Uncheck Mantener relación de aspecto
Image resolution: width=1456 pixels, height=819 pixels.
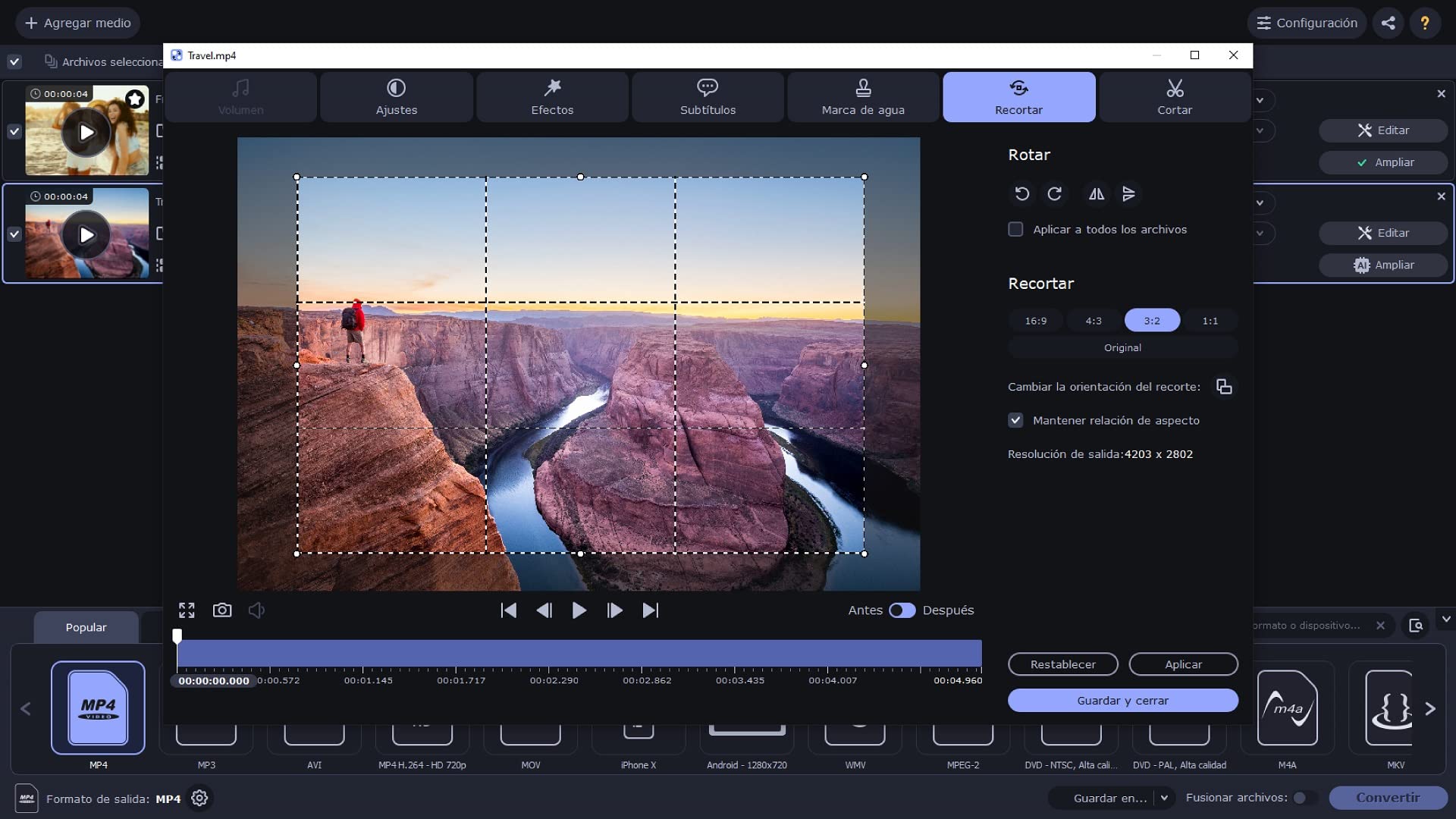pyautogui.click(x=1015, y=420)
